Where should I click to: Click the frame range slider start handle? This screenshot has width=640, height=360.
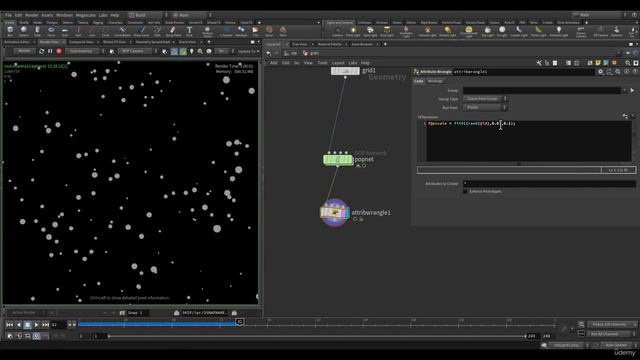coord(109,336)
